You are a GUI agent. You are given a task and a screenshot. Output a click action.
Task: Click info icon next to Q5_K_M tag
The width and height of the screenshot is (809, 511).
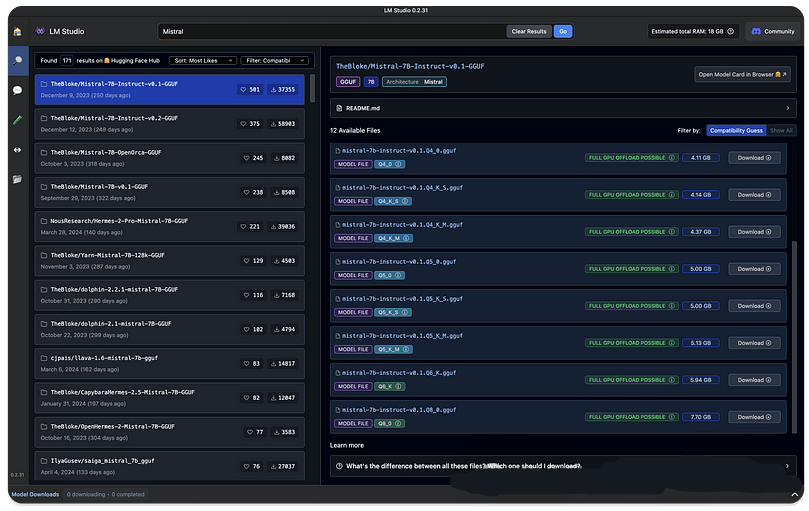[406, 349]
